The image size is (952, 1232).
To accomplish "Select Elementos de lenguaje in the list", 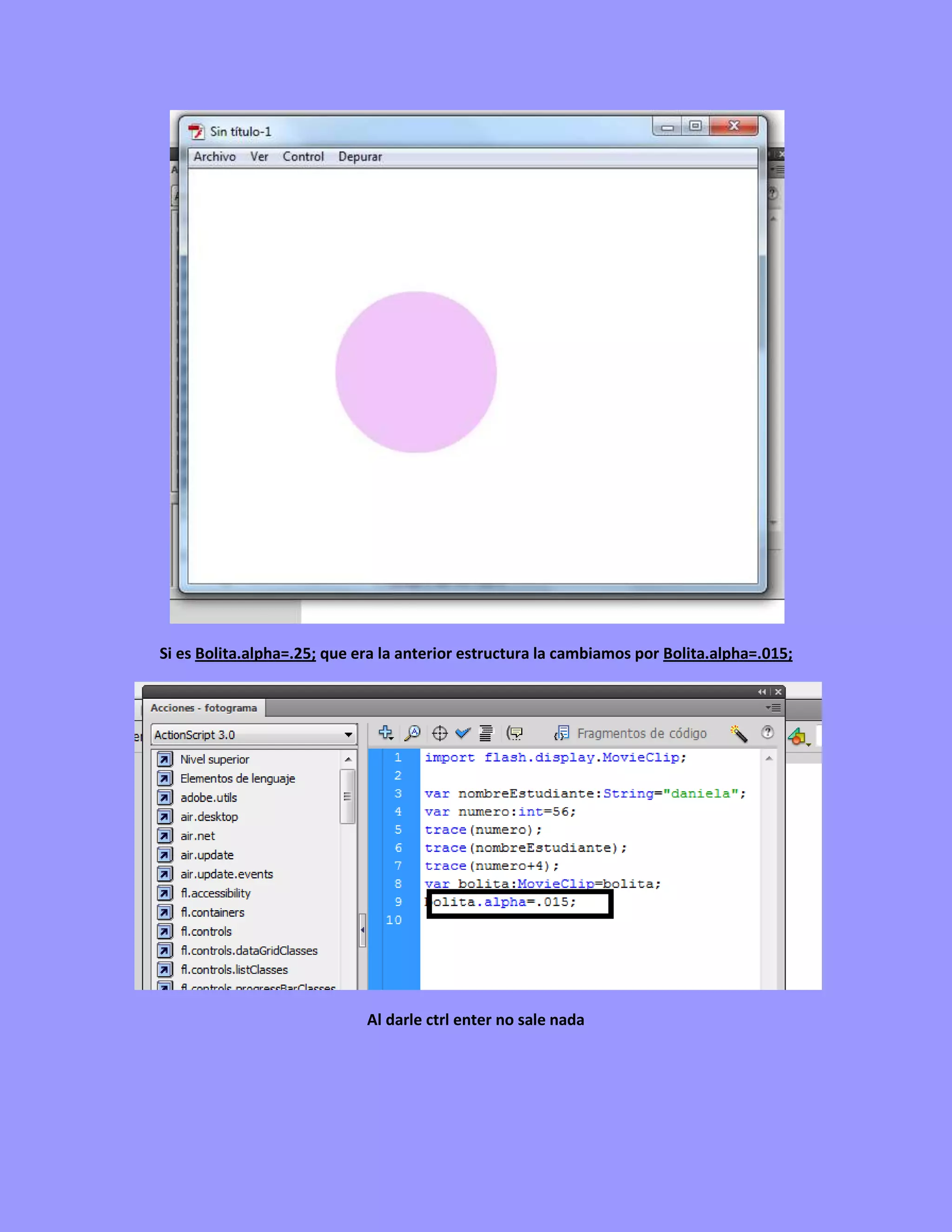I will click(x=238, y=778).
